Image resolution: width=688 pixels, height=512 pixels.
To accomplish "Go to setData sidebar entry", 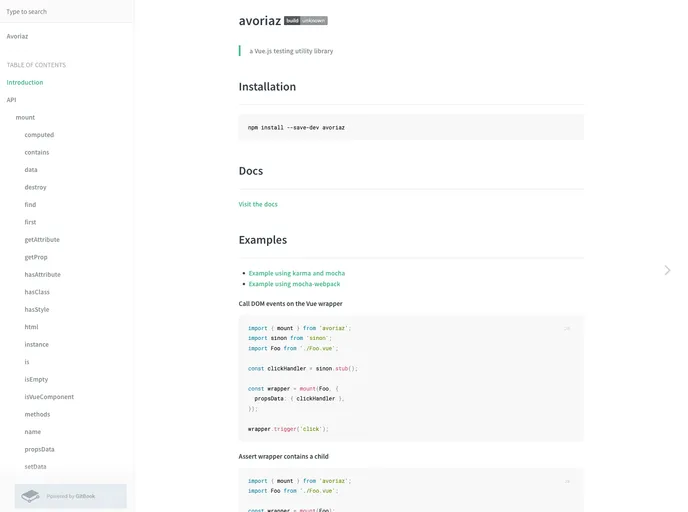I will point(36,467).
